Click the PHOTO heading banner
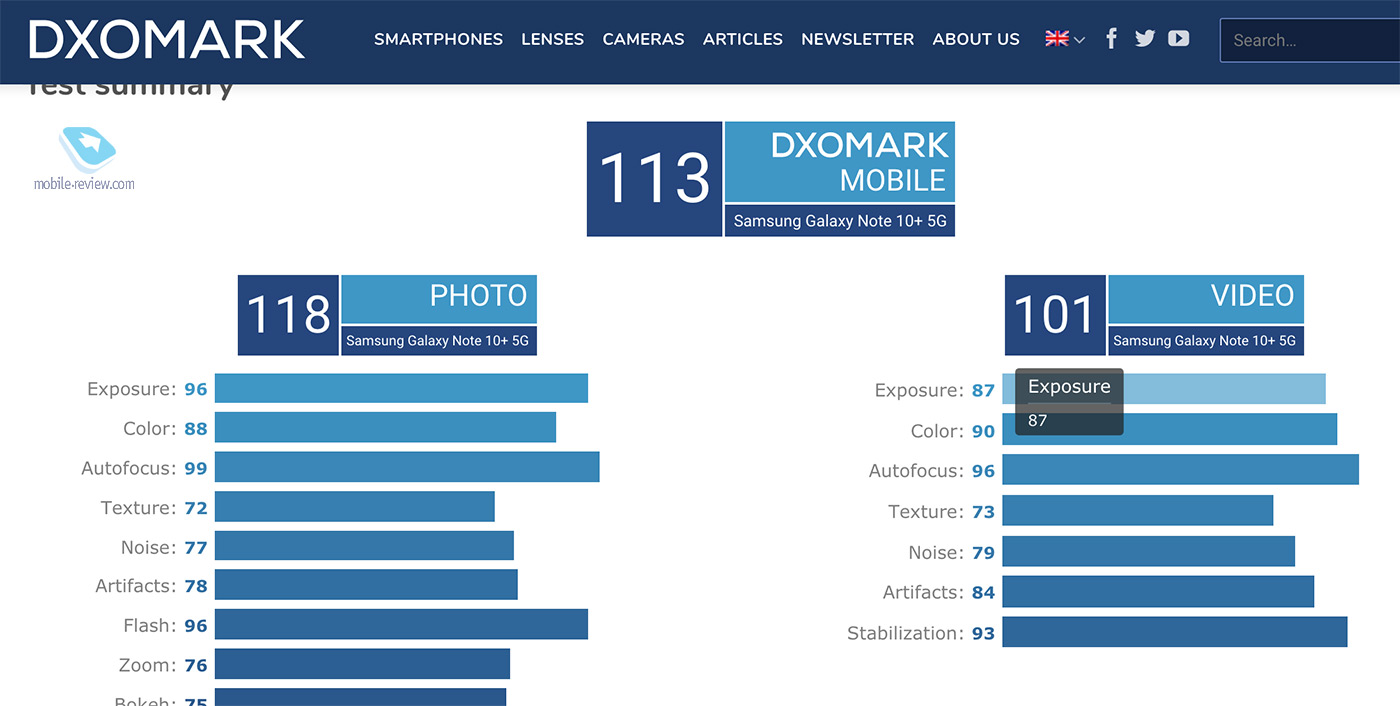 coord(439,299)
